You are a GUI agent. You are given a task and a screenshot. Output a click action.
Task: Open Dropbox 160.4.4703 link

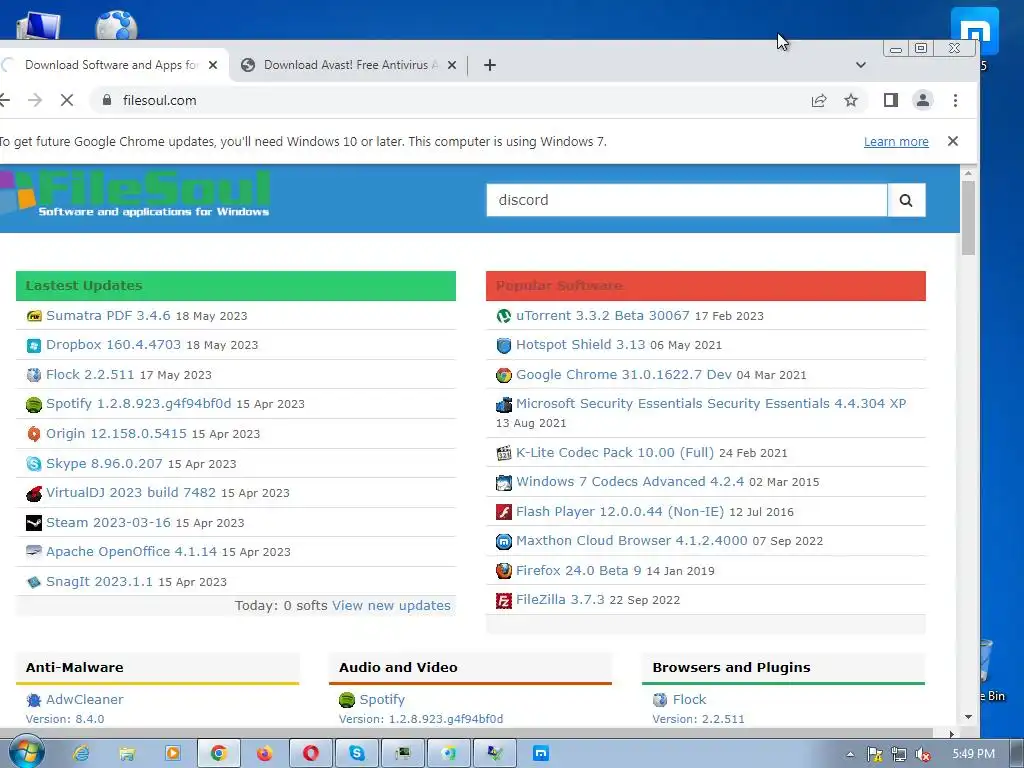tap(114, 345)
